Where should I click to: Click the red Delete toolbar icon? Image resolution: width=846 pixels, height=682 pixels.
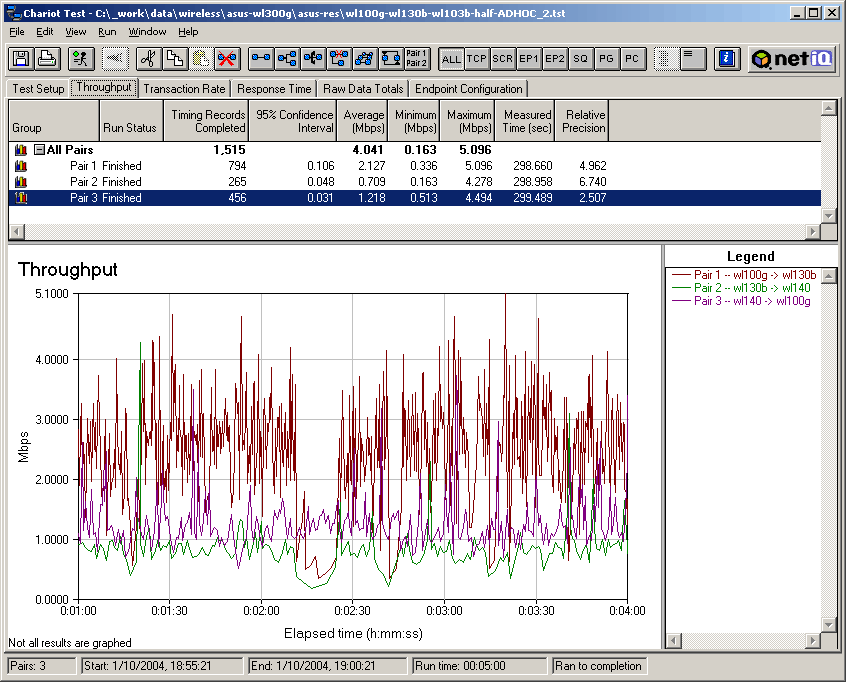coord(226,58)
